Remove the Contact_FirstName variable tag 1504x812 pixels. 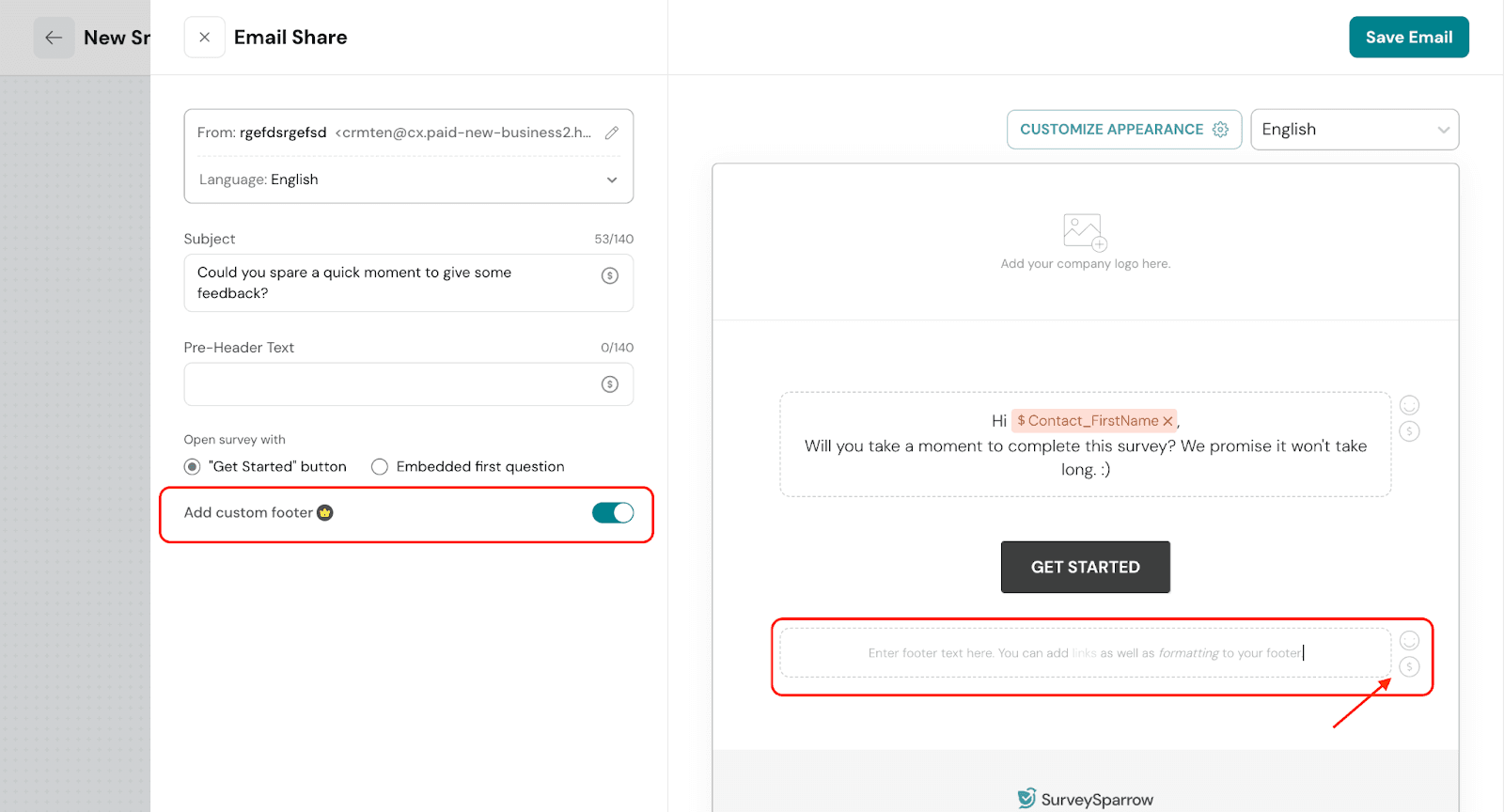point(1167,421)
